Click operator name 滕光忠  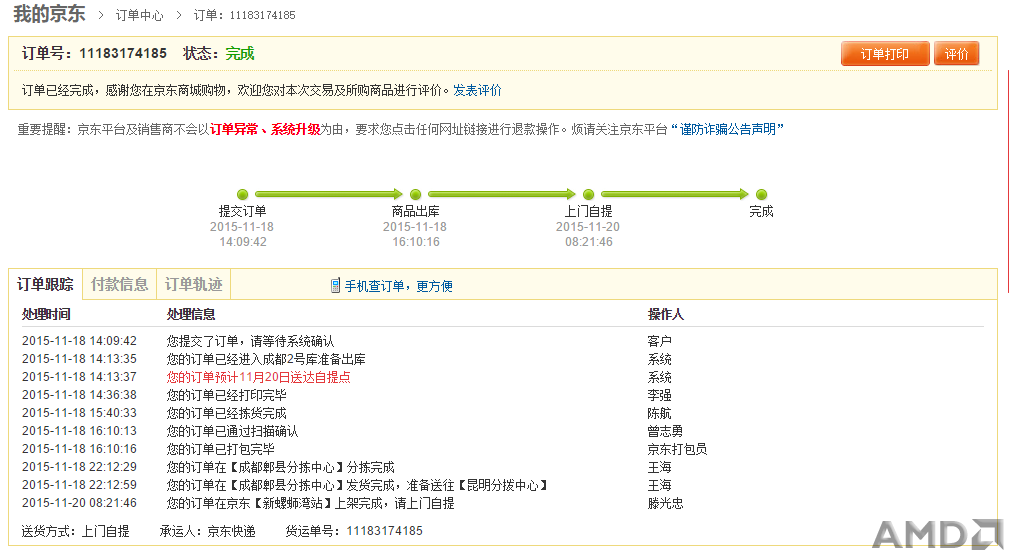665,503
